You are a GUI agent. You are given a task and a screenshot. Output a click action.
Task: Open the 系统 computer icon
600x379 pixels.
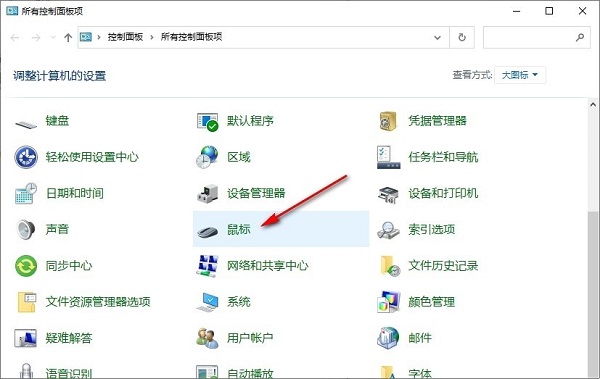(207, 302)
